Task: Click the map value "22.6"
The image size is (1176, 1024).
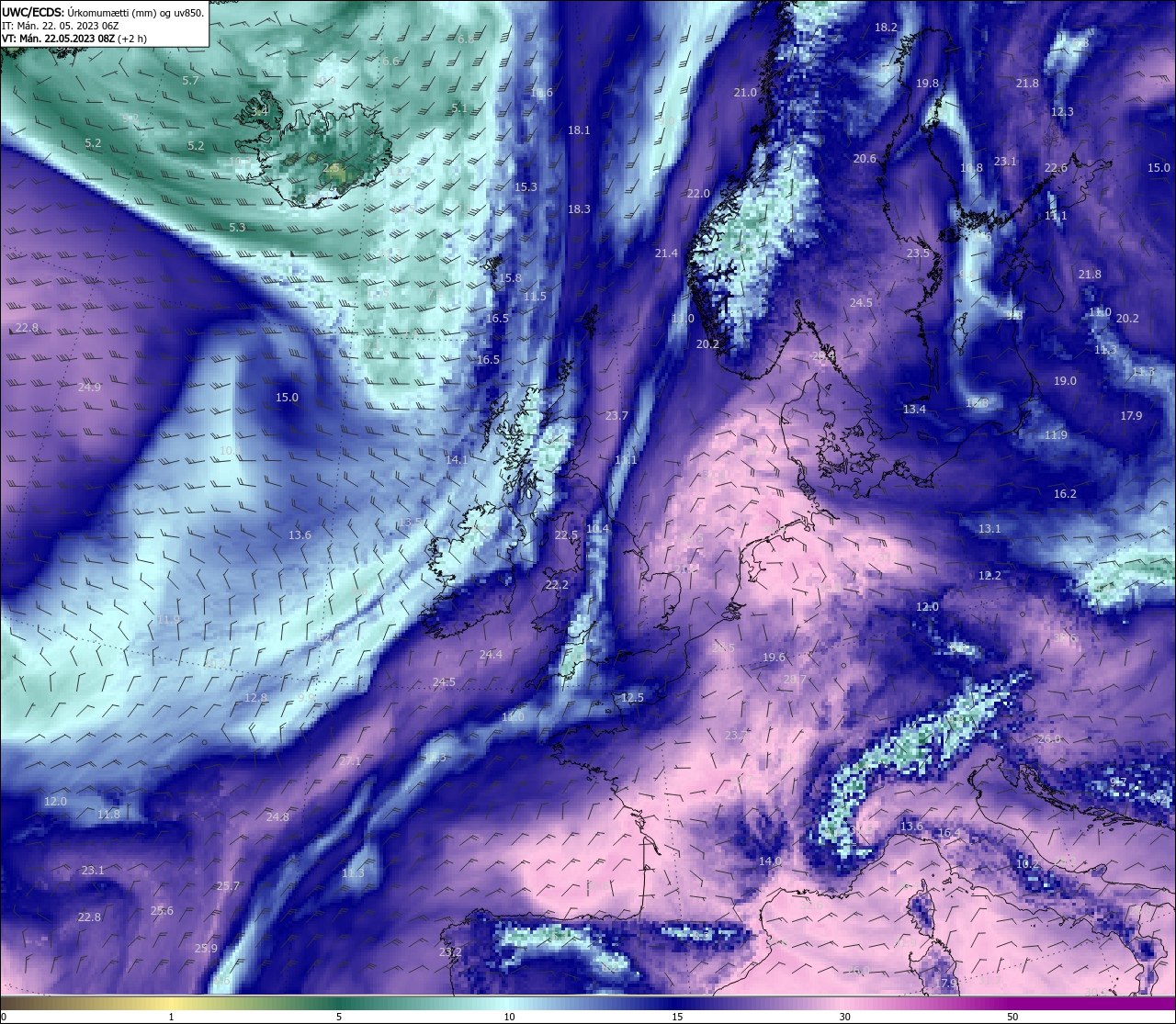Action: click(1056, 168)
